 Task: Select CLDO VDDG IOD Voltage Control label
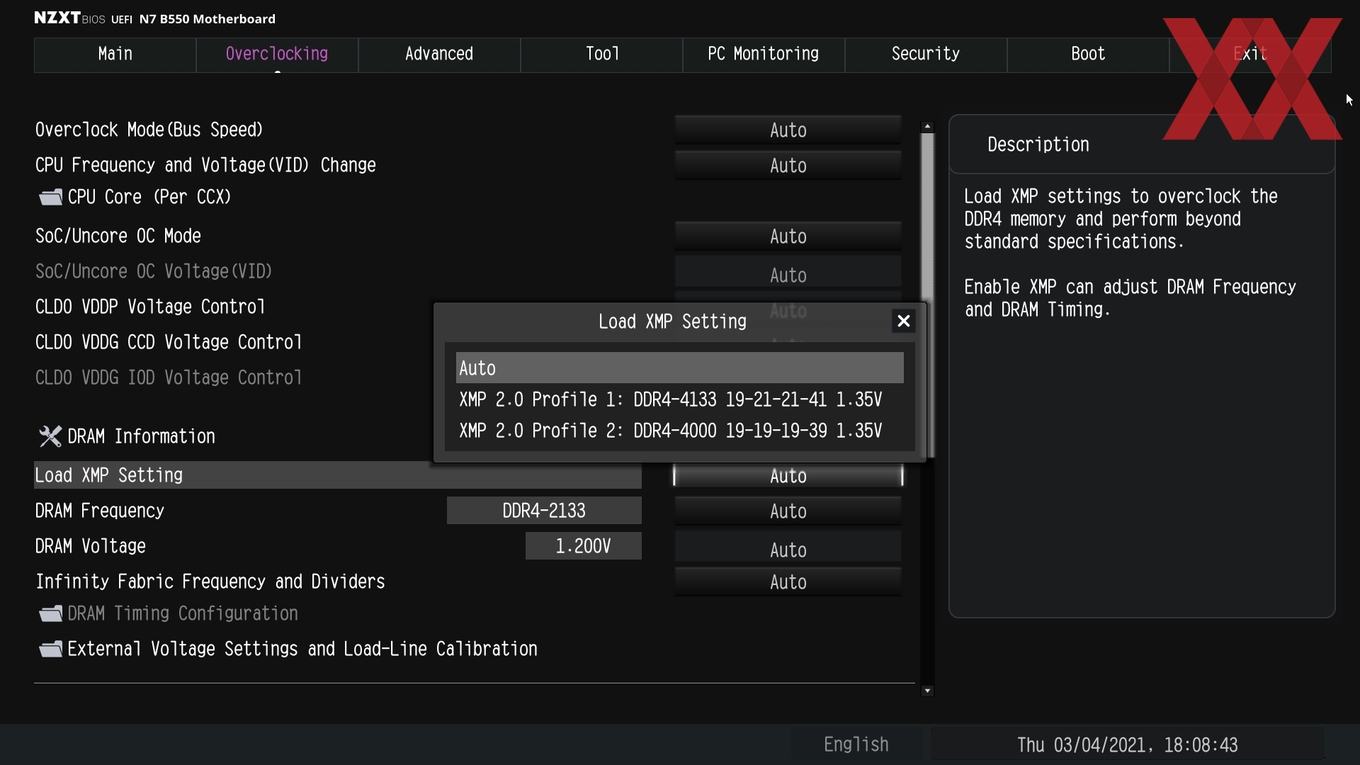[169, 377]
